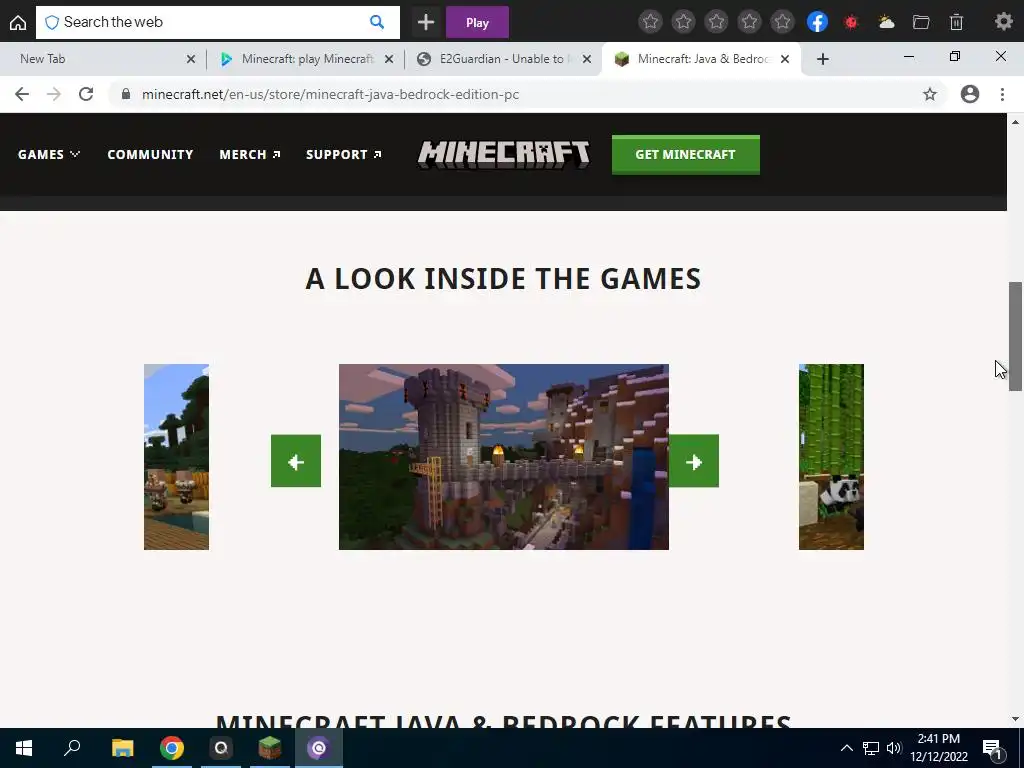Click the castle screenshot in carousel
1024x768 pixels.
pos(504,457)
